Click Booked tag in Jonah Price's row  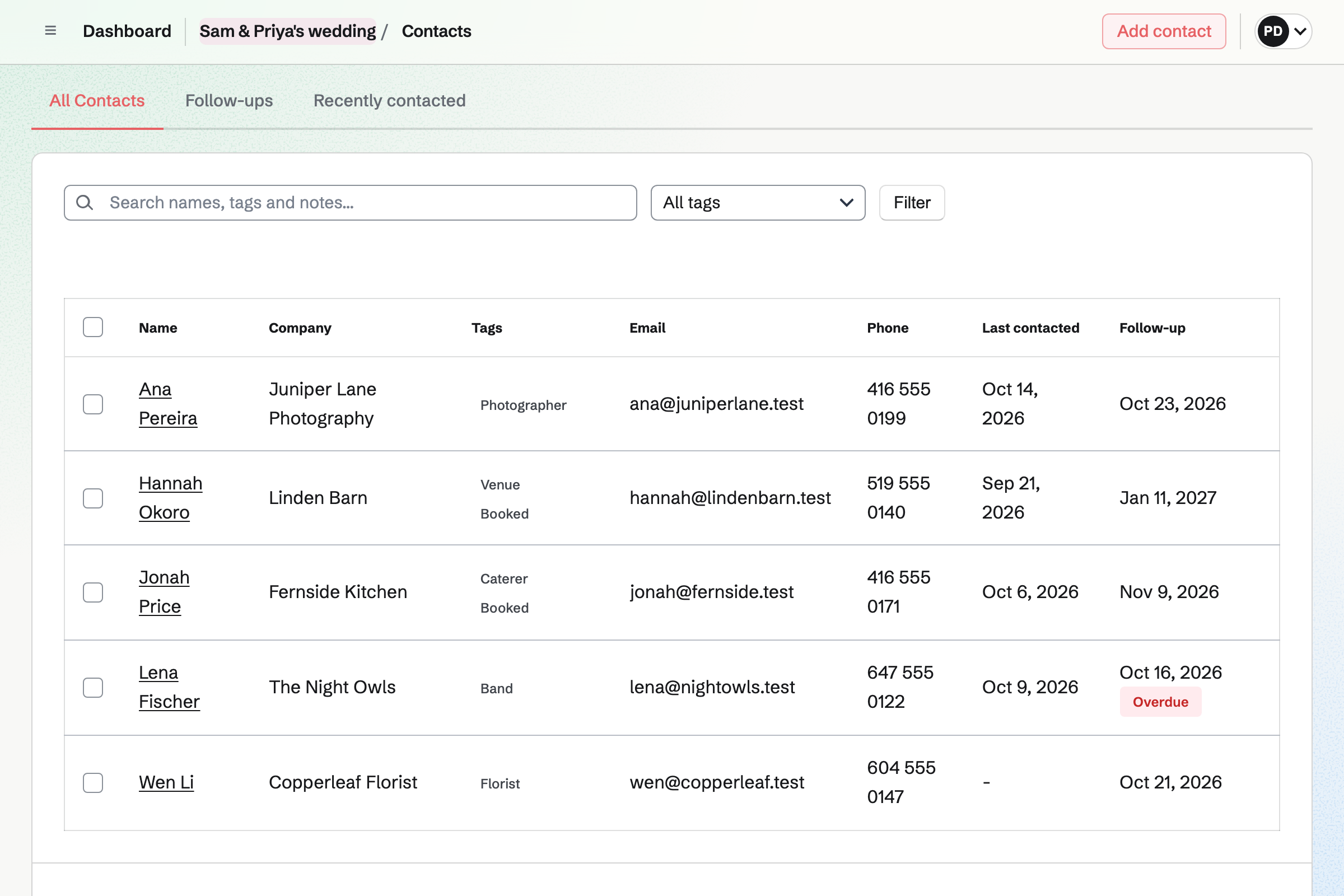505,608
